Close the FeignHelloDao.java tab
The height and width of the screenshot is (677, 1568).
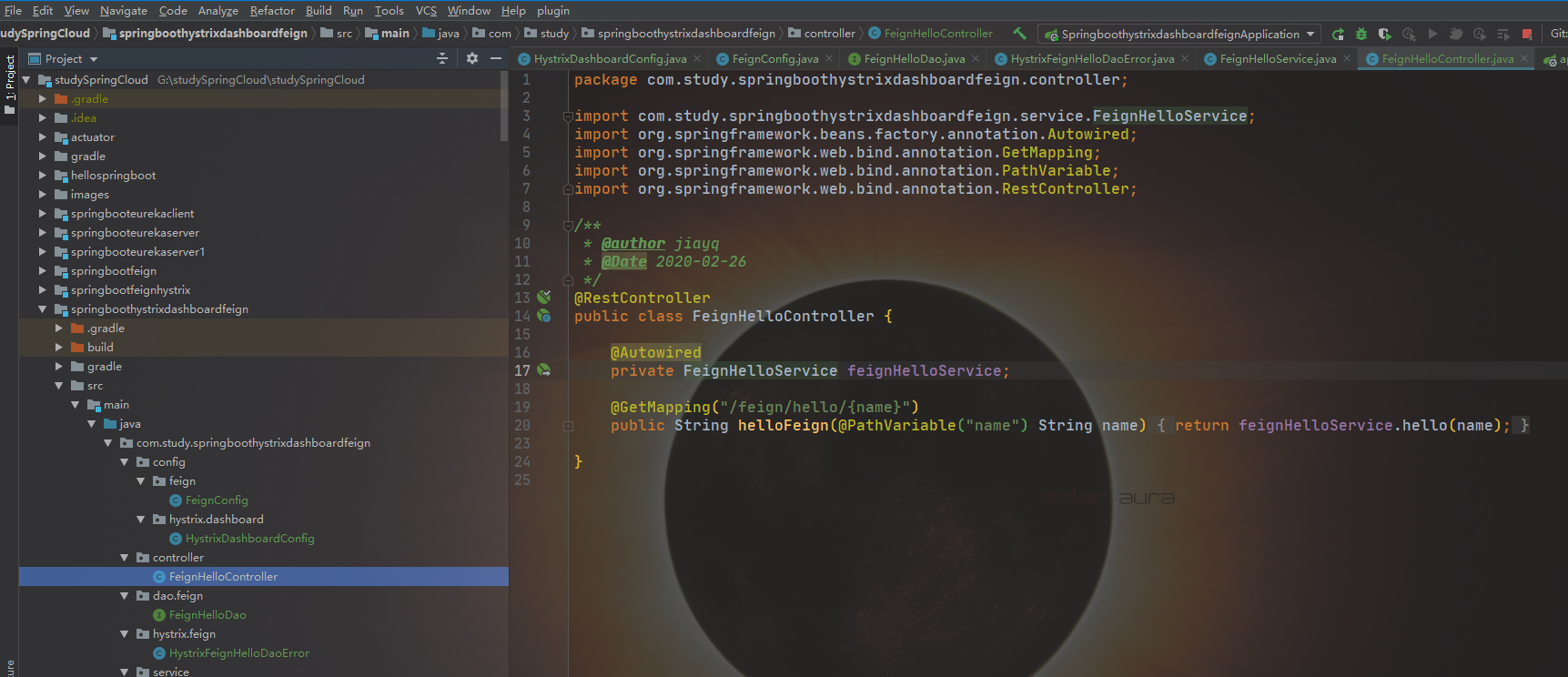click(x=976, y=58)
